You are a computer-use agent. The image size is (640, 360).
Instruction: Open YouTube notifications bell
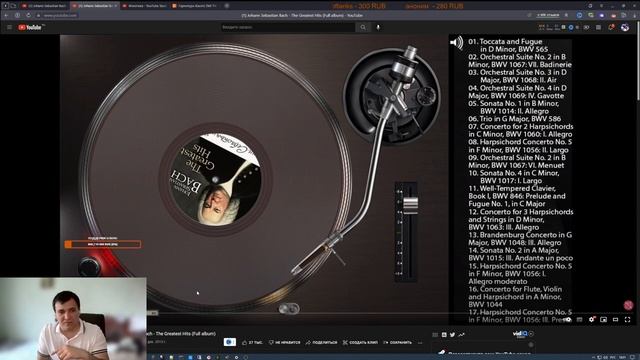tap(611, 27)
